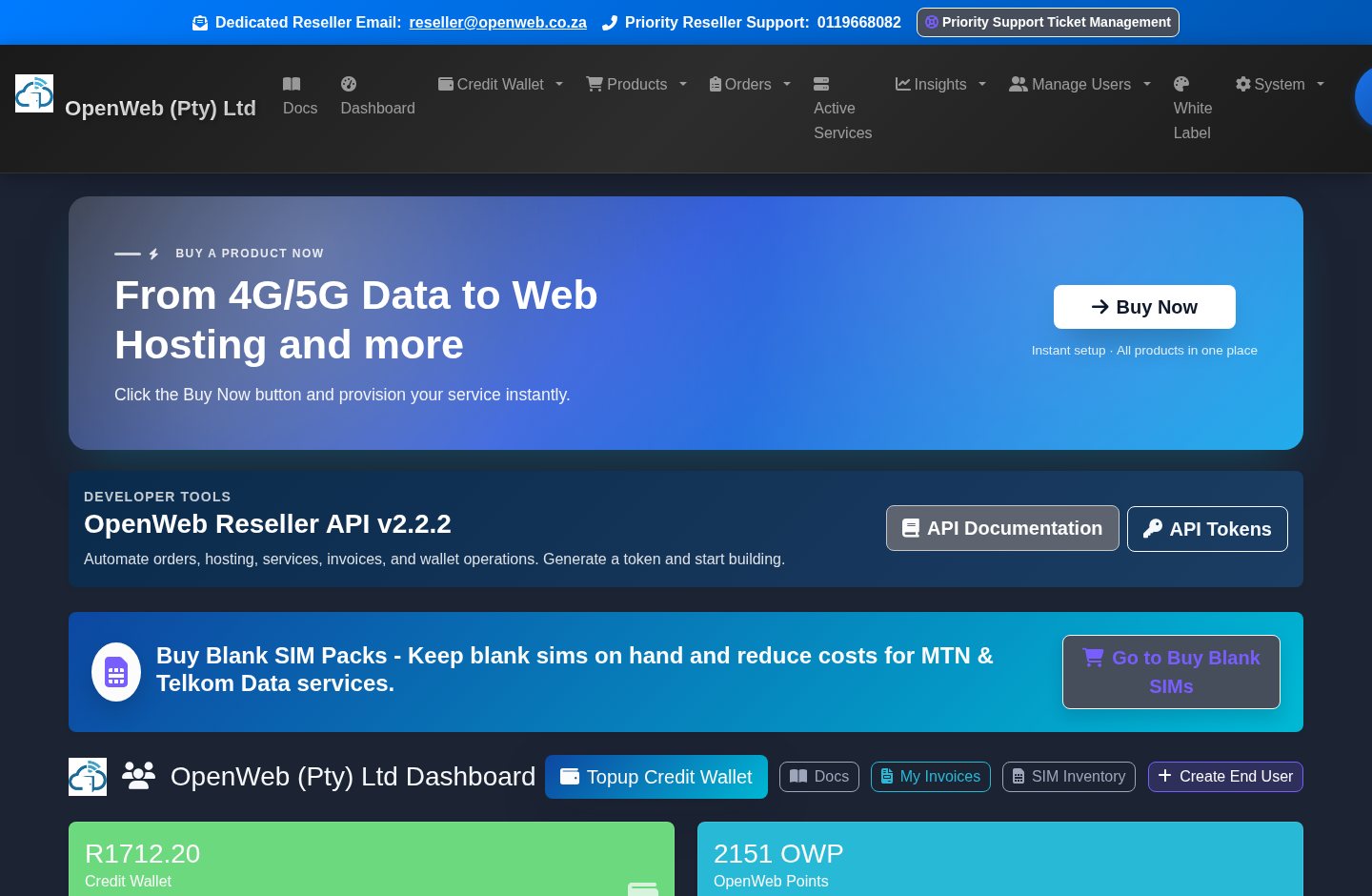Screen dimensions: 1372x896
Task: Open My Invoices
Action: (931, 777)
